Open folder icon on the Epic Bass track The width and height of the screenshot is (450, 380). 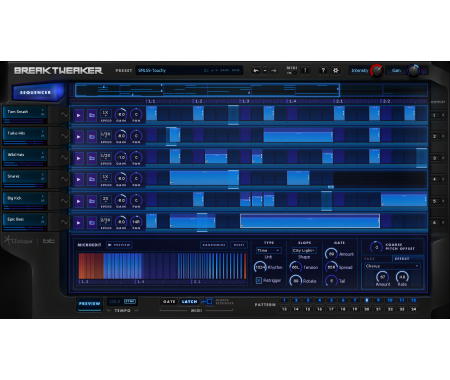[x=91, y=223]
